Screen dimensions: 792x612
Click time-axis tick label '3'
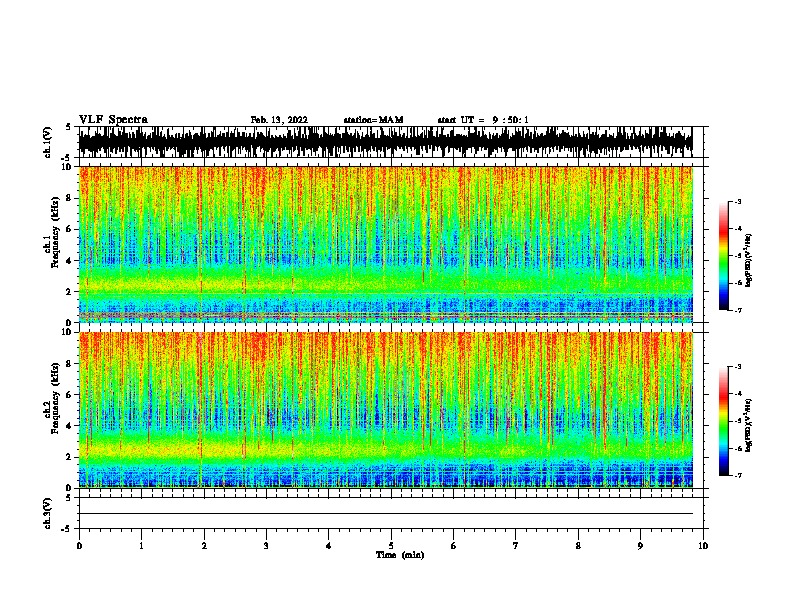266,546
